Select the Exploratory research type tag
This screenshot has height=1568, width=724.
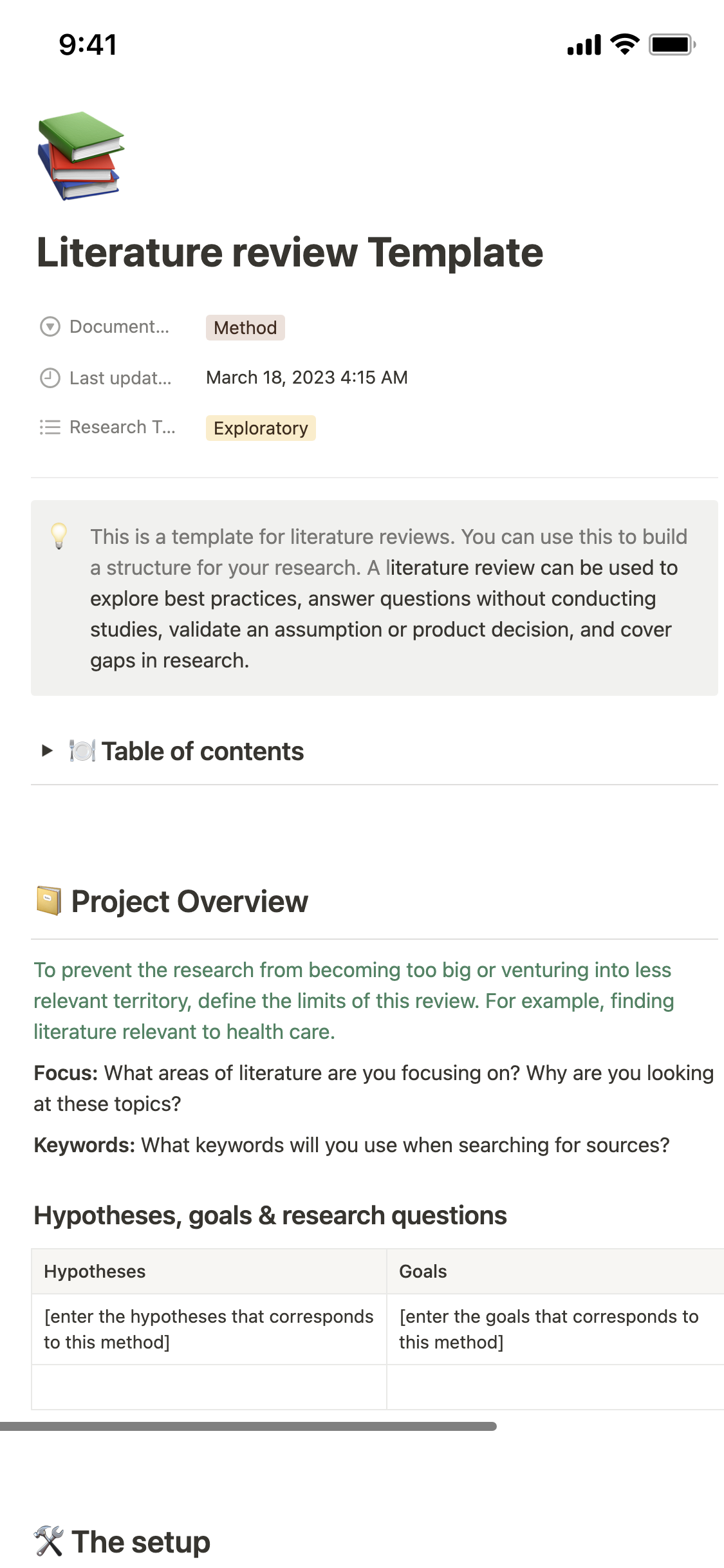tap(260, 427)
